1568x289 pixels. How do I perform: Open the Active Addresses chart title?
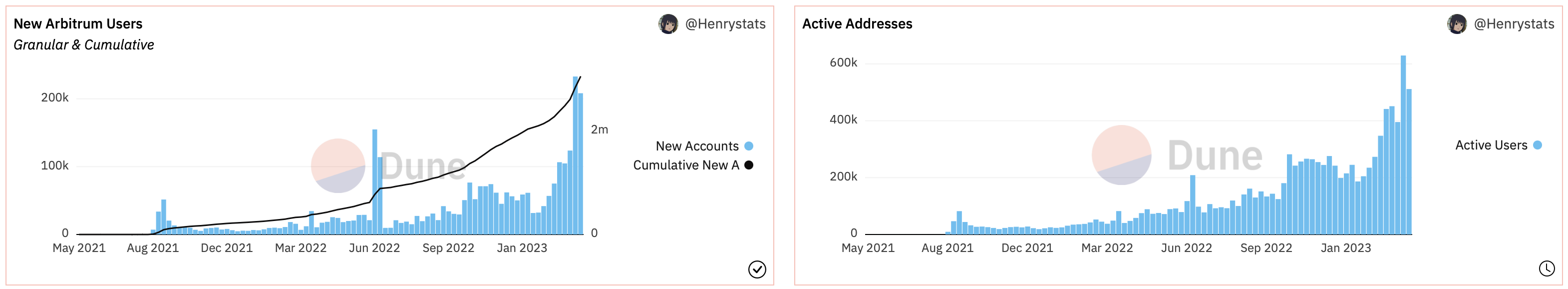[x=857, y=24]
